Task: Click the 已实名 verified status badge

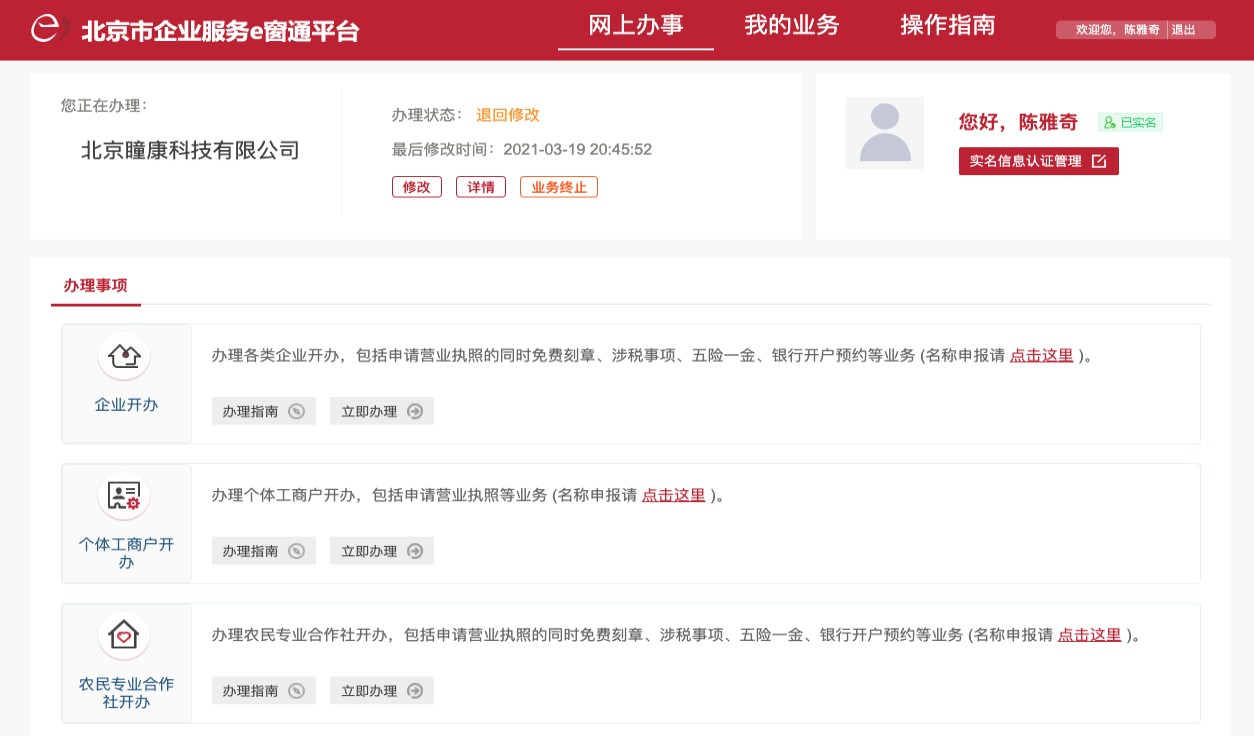Action: point(1130,123)
